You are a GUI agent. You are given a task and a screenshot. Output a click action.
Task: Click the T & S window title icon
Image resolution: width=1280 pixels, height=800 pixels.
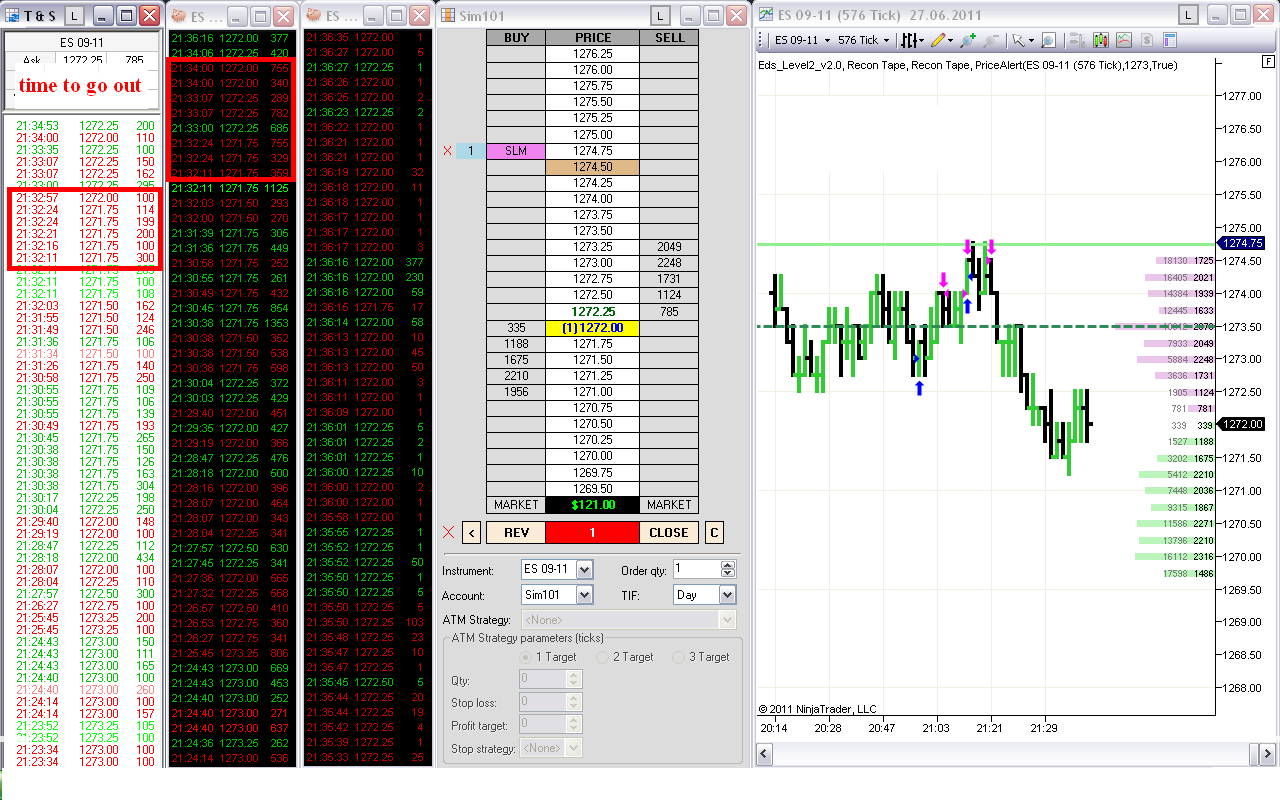coord(14,15)
